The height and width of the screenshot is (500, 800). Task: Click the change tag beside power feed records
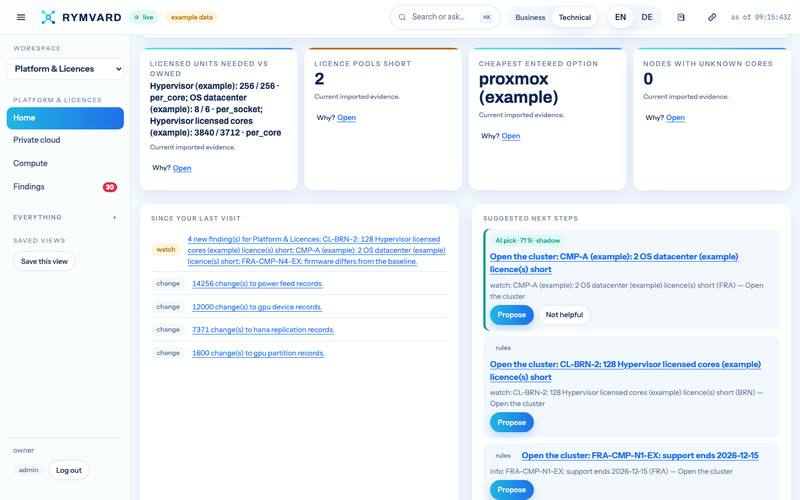pyautogui.click(x=168, y=284)
